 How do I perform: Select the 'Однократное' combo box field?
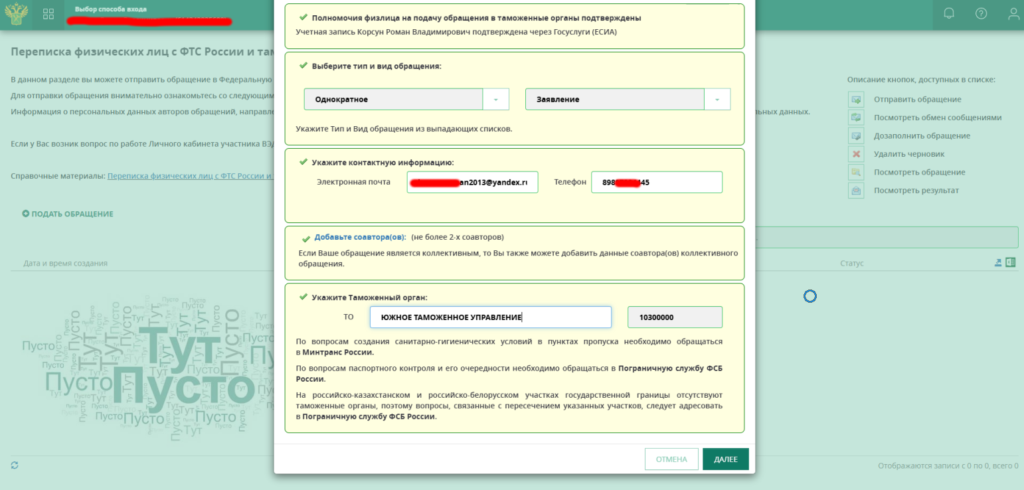[406, 99]
